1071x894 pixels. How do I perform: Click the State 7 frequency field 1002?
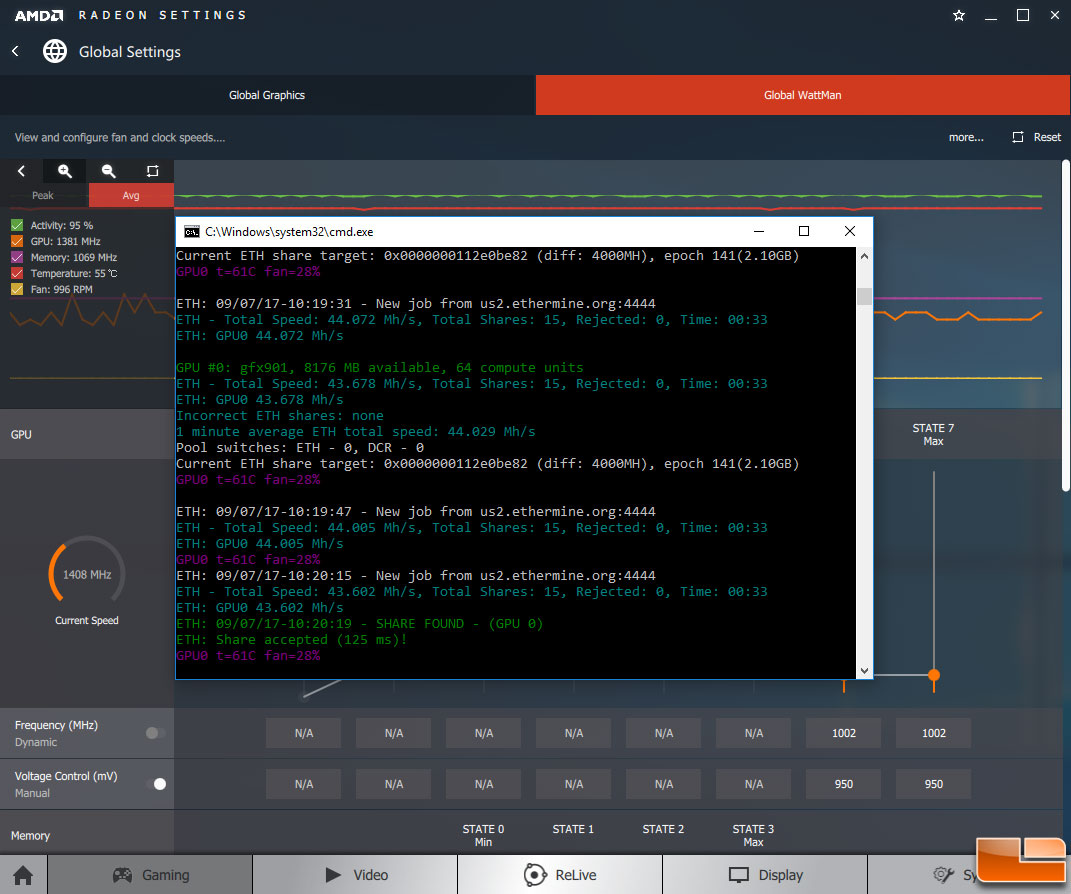(x=934, y=733)
